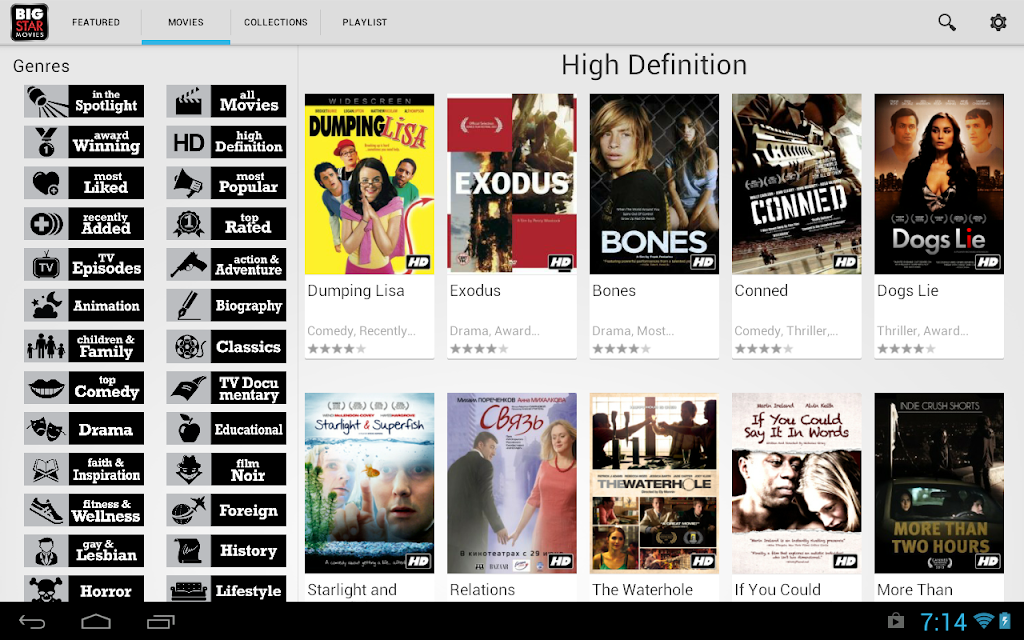Screen dimensions: 1024x640
Task: Open the Collections tab
Action: (x=276, y=22)
